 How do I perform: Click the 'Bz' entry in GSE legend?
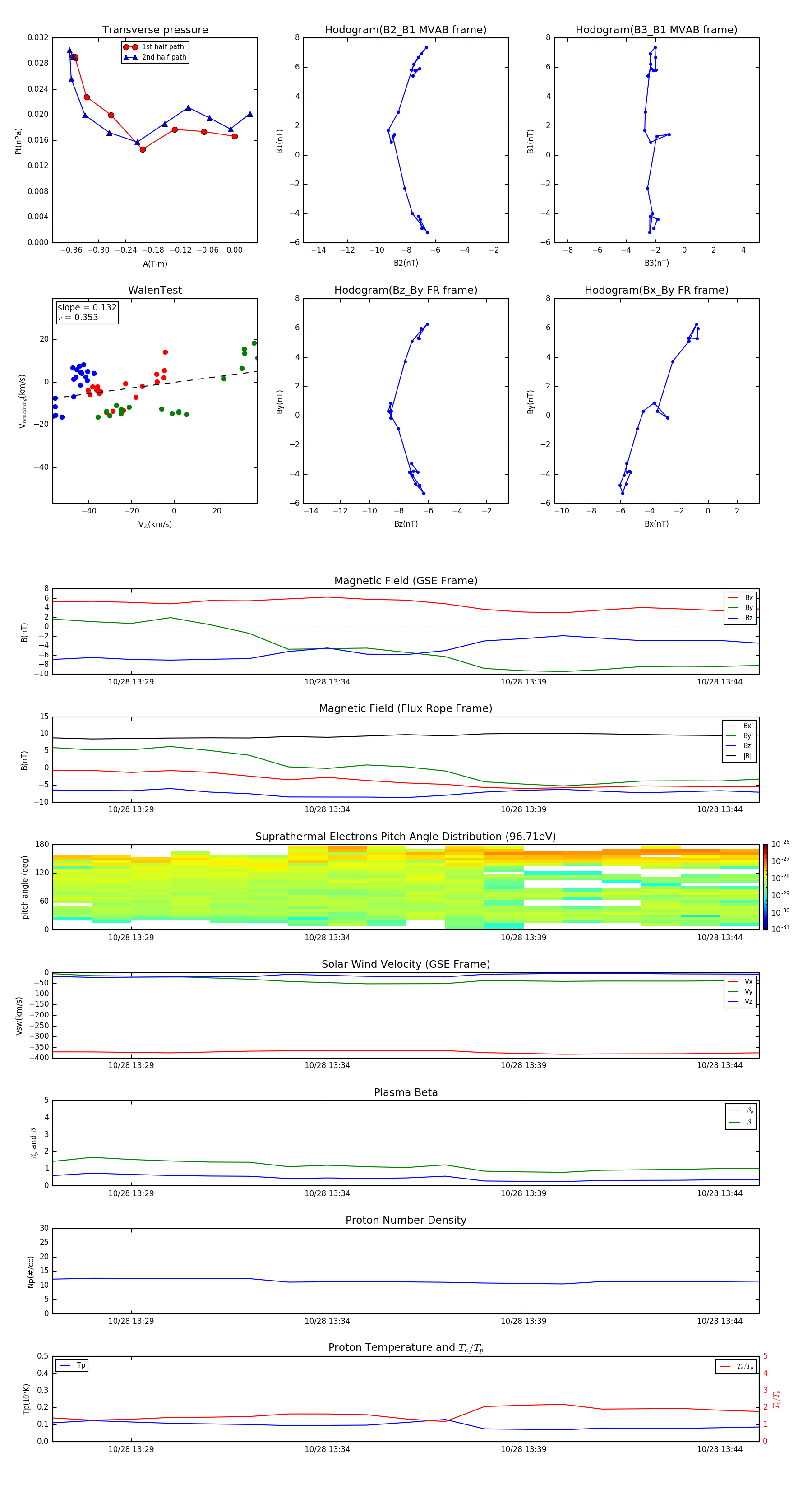pos(740,618)
